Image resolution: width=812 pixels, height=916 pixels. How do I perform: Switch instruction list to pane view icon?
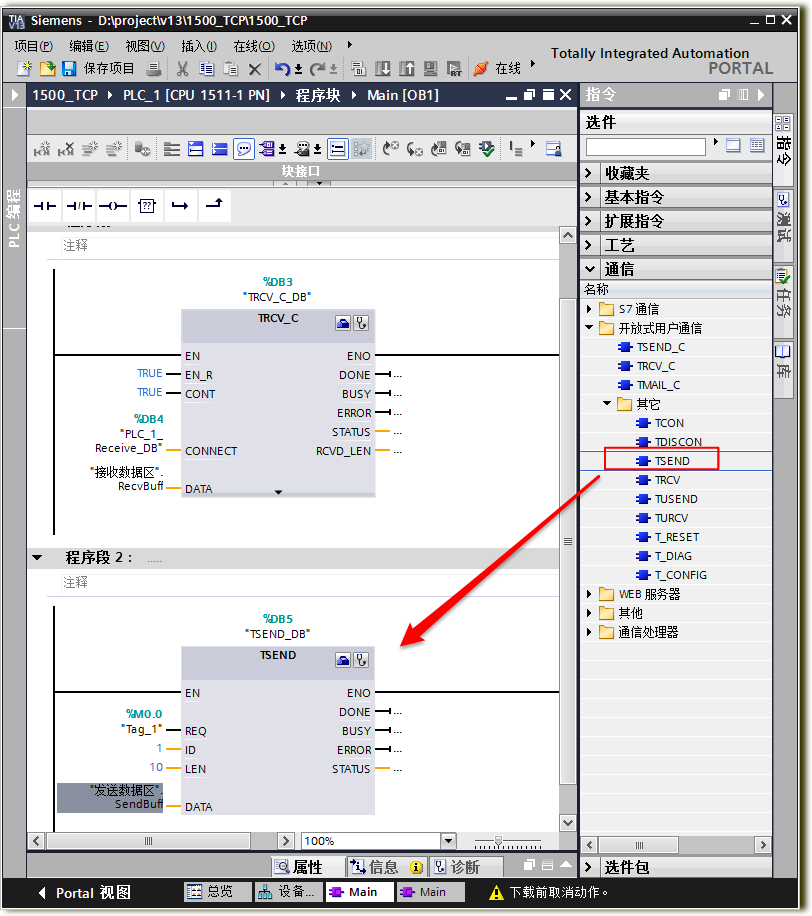(x=733, y=144)
